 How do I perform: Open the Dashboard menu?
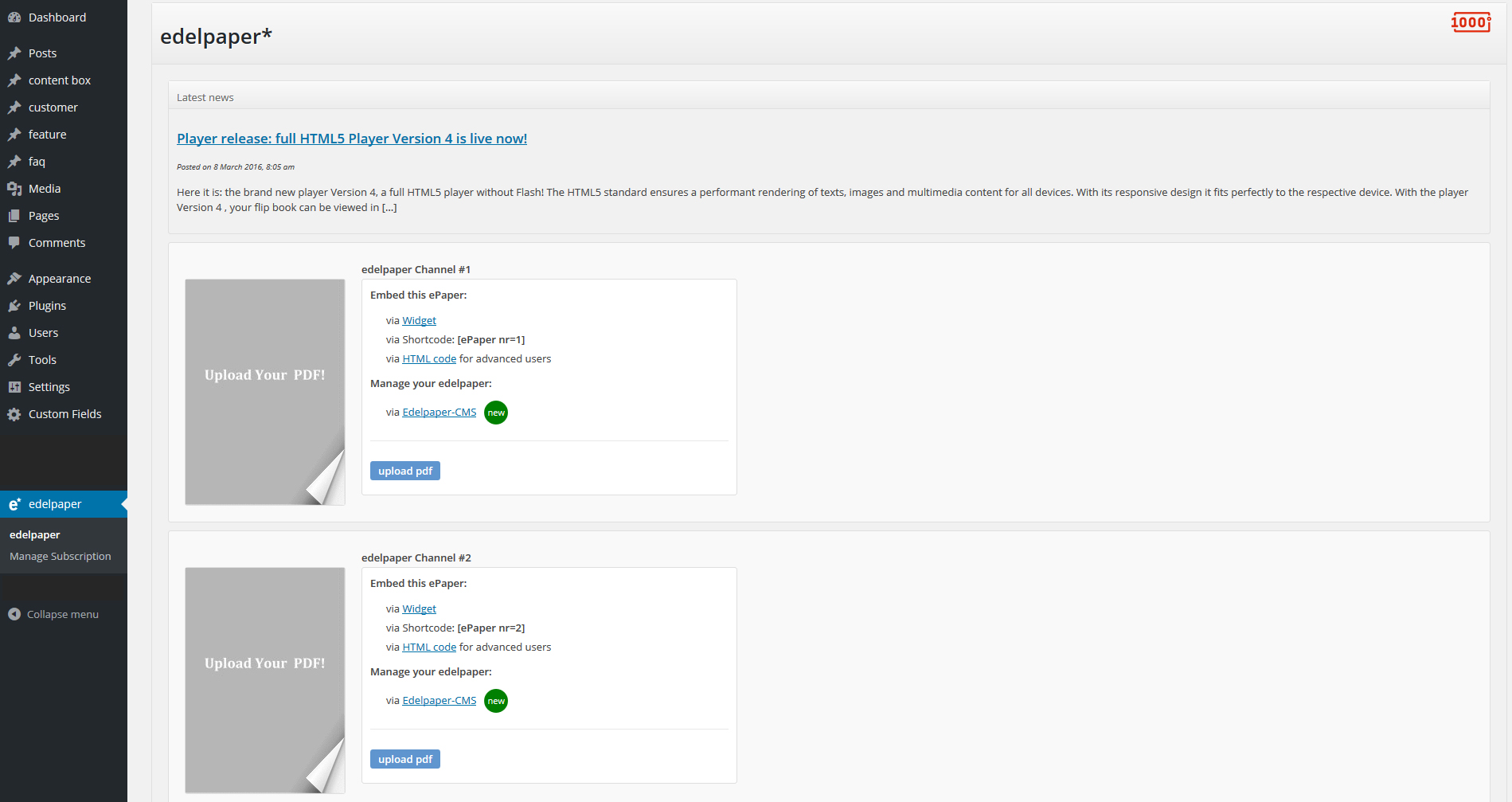(x=64, y=18)
